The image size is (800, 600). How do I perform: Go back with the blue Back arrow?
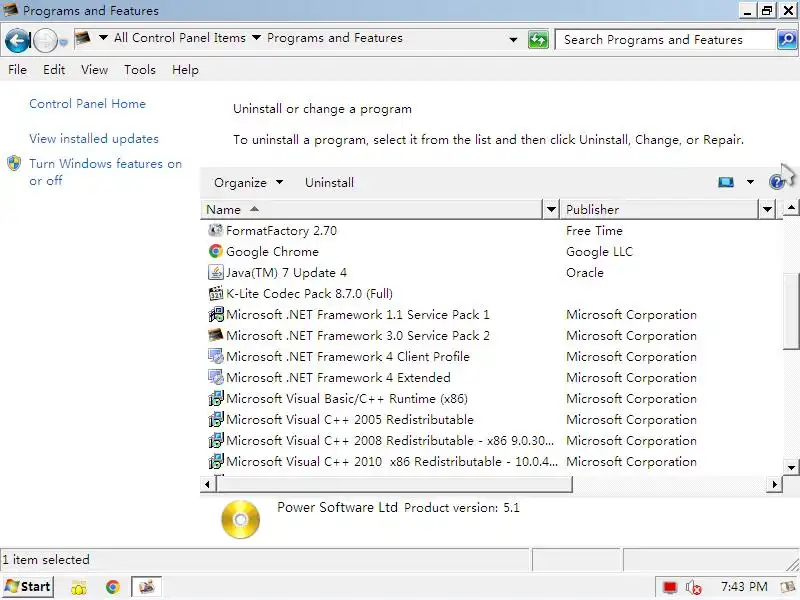[17, 40]
